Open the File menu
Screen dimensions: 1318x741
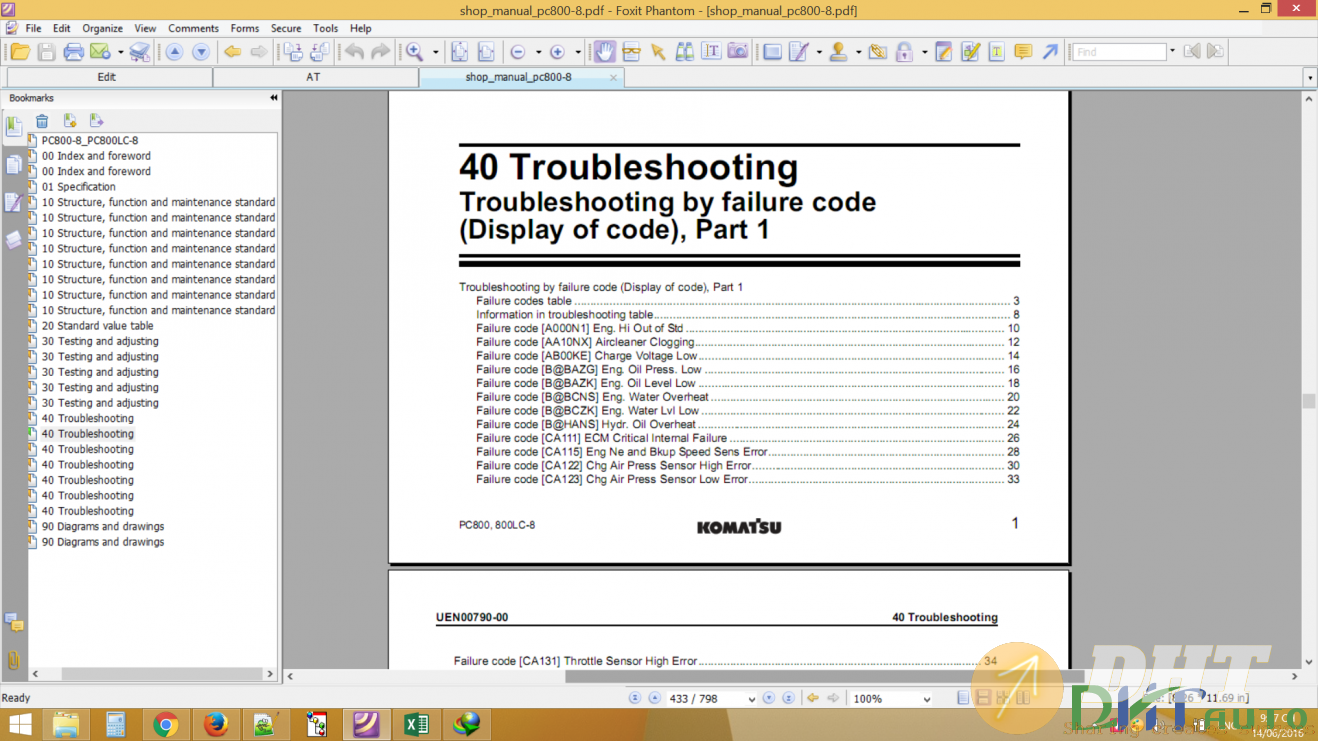pyautogui.click(x=33, y=28)
